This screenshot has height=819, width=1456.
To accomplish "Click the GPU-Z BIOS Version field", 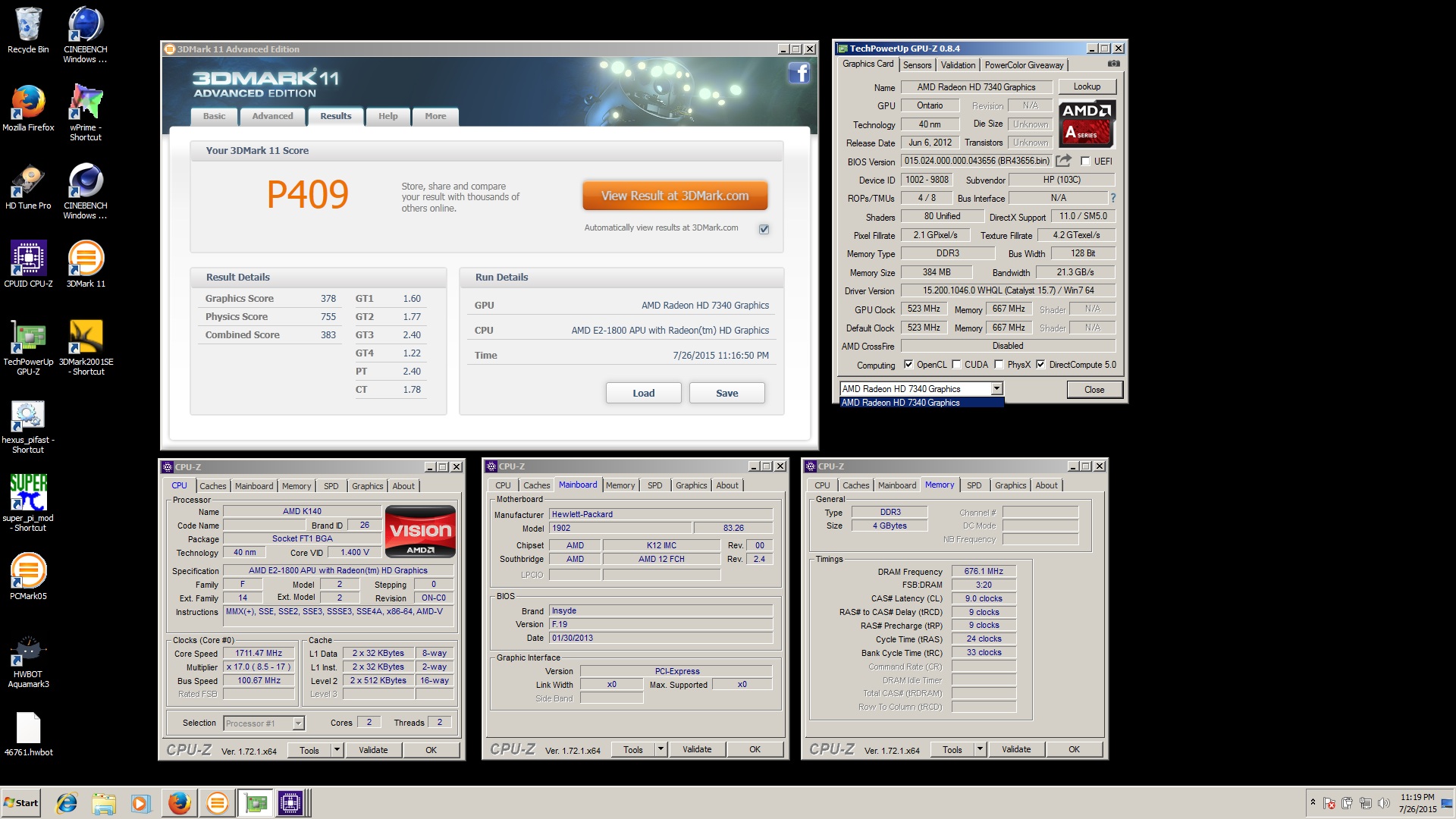I will coord(977,161).
